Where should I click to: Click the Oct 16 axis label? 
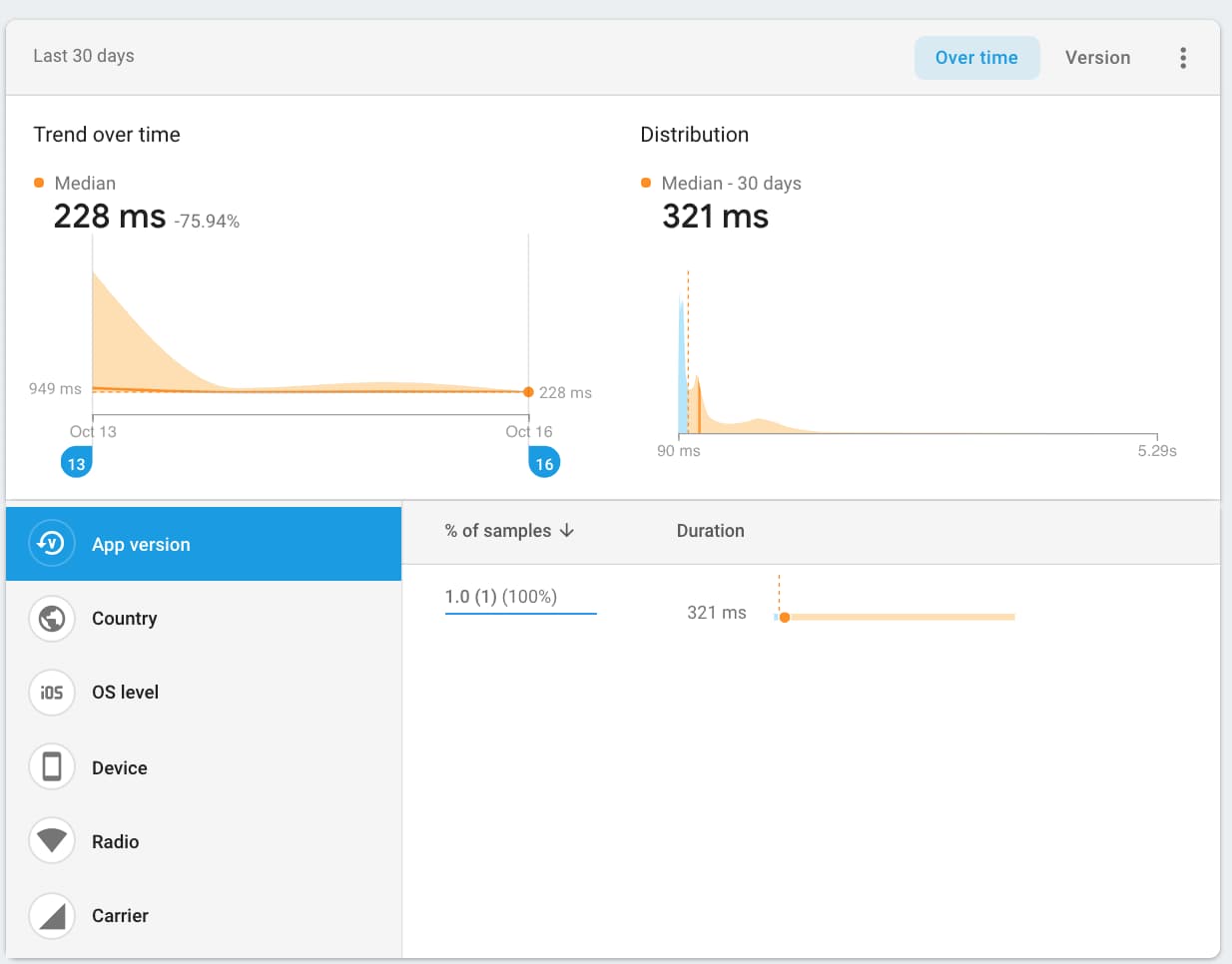click(529, 432)
